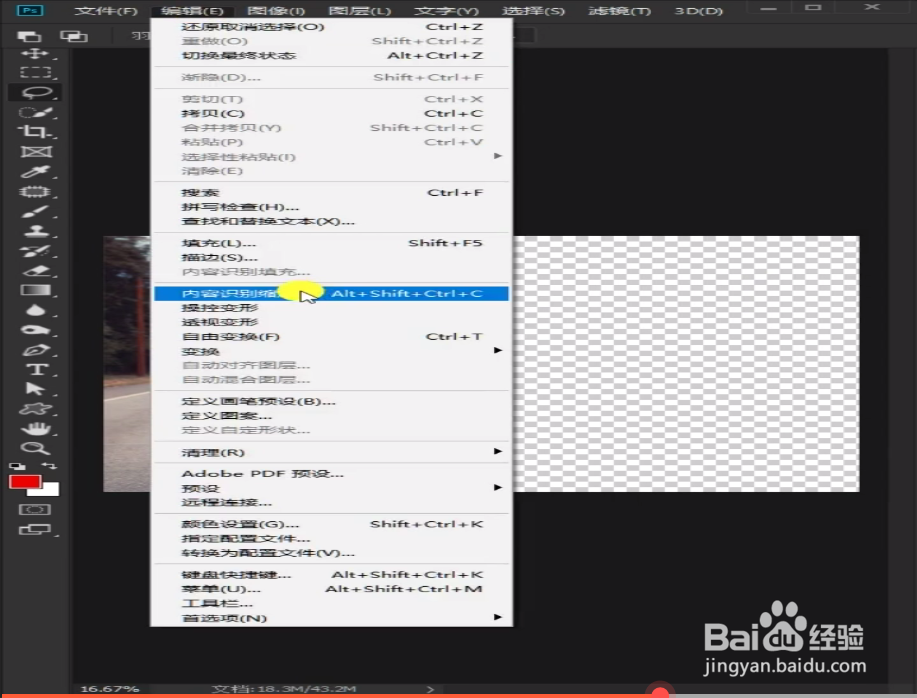This screenshot has height=698, width=917.
Task: Select the Clone Stamp tool
Action: coord(36,231)
